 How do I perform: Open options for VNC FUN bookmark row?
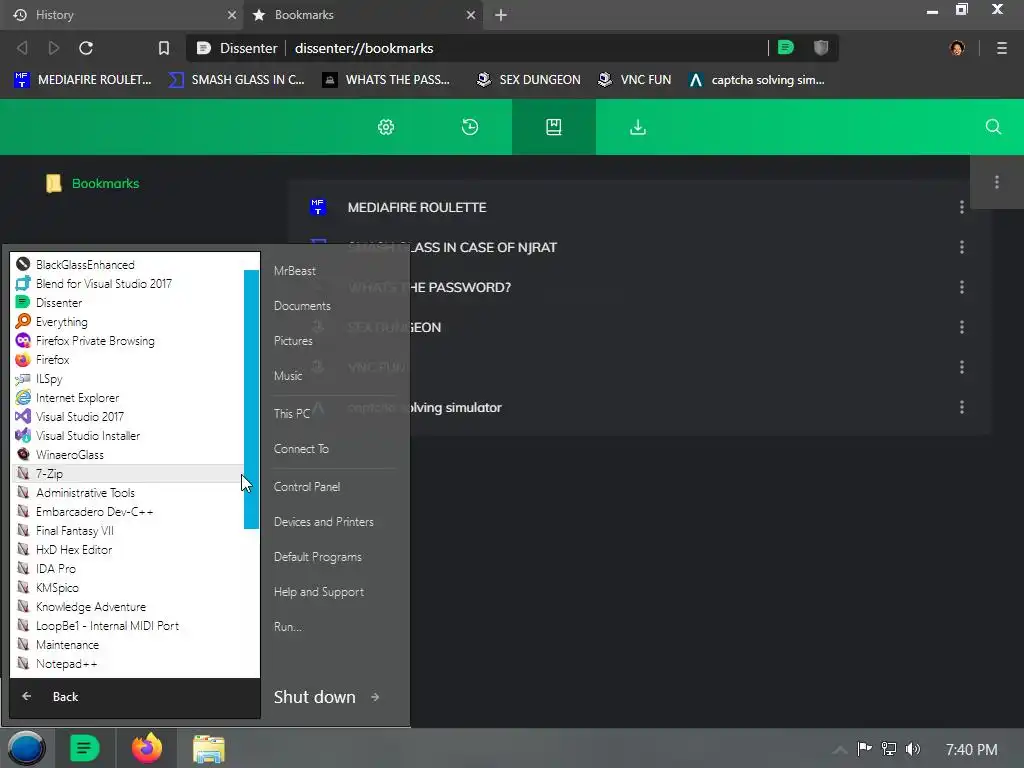click(962, 367)
